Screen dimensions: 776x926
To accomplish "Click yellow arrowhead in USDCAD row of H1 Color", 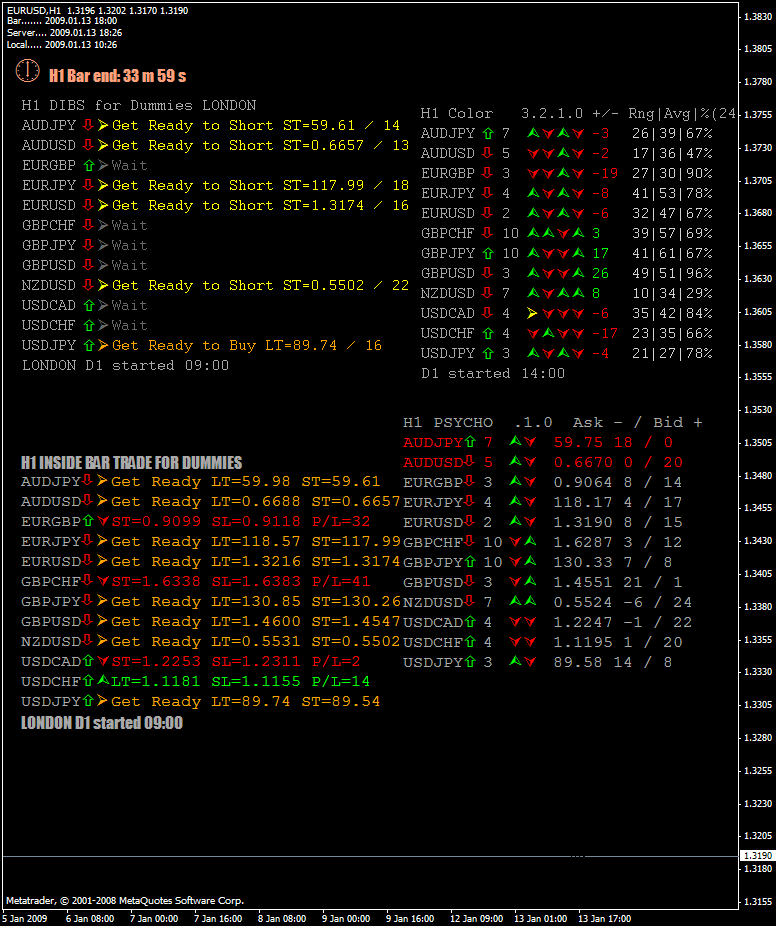I will point(532,313).
